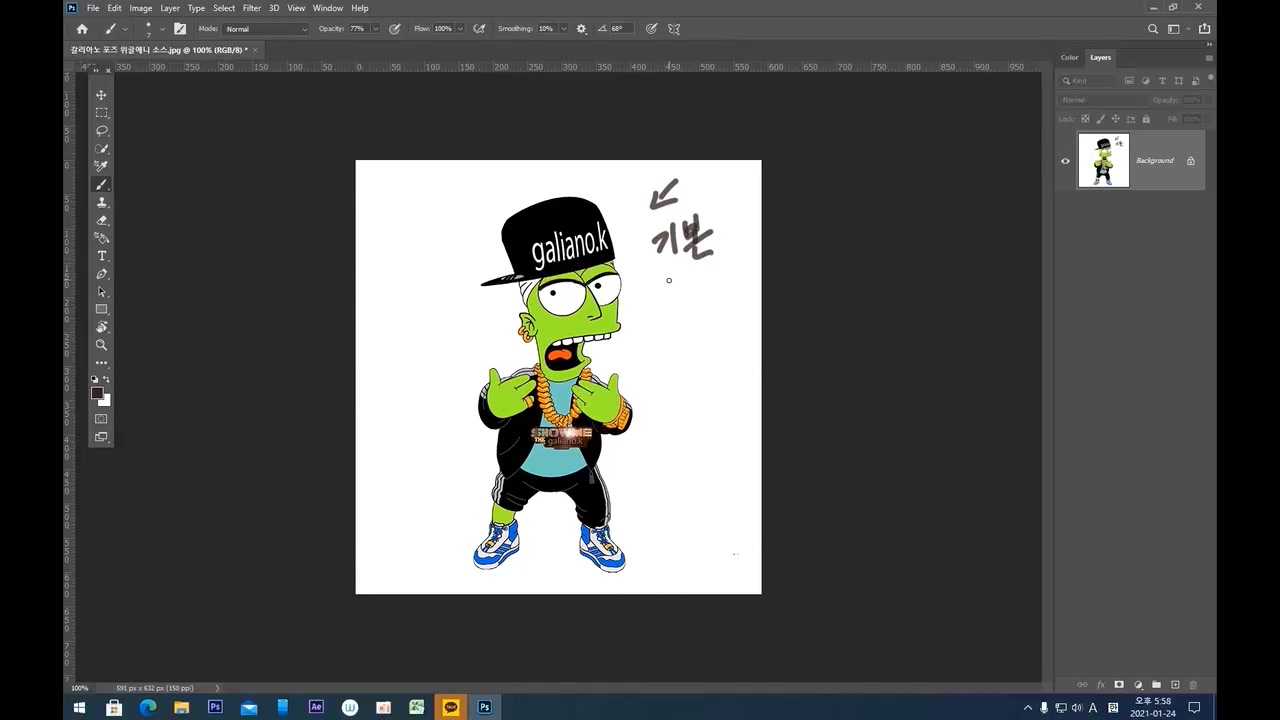Pick the Eraser tool

(101, 221)
